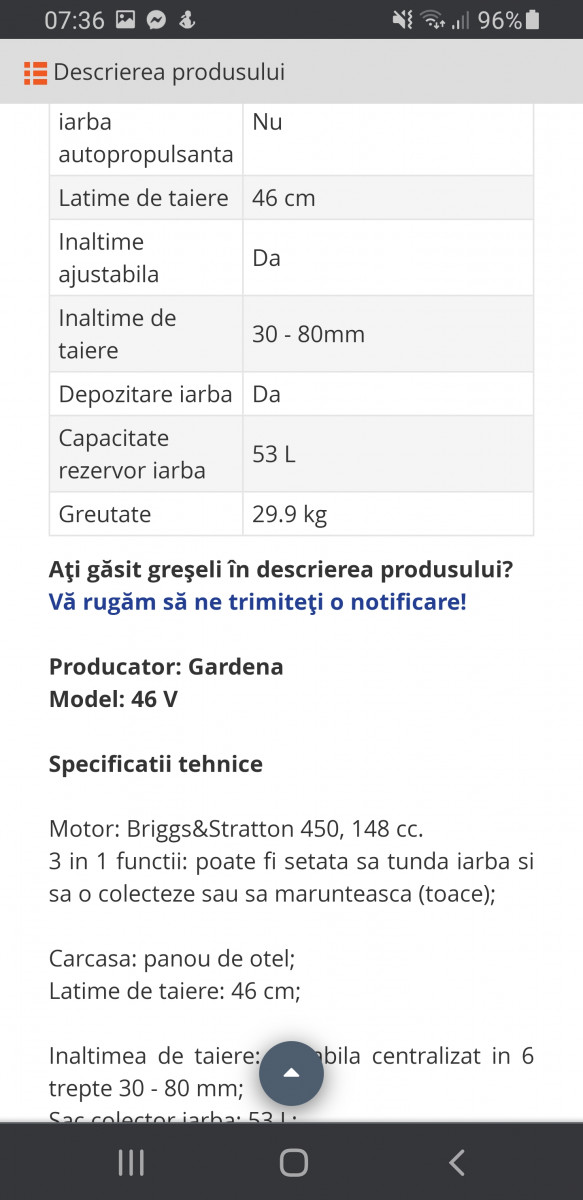Tap the gallery image notification icon
Image resolution: width=583 pixels, height=1200 pixels.
[126, 20]
